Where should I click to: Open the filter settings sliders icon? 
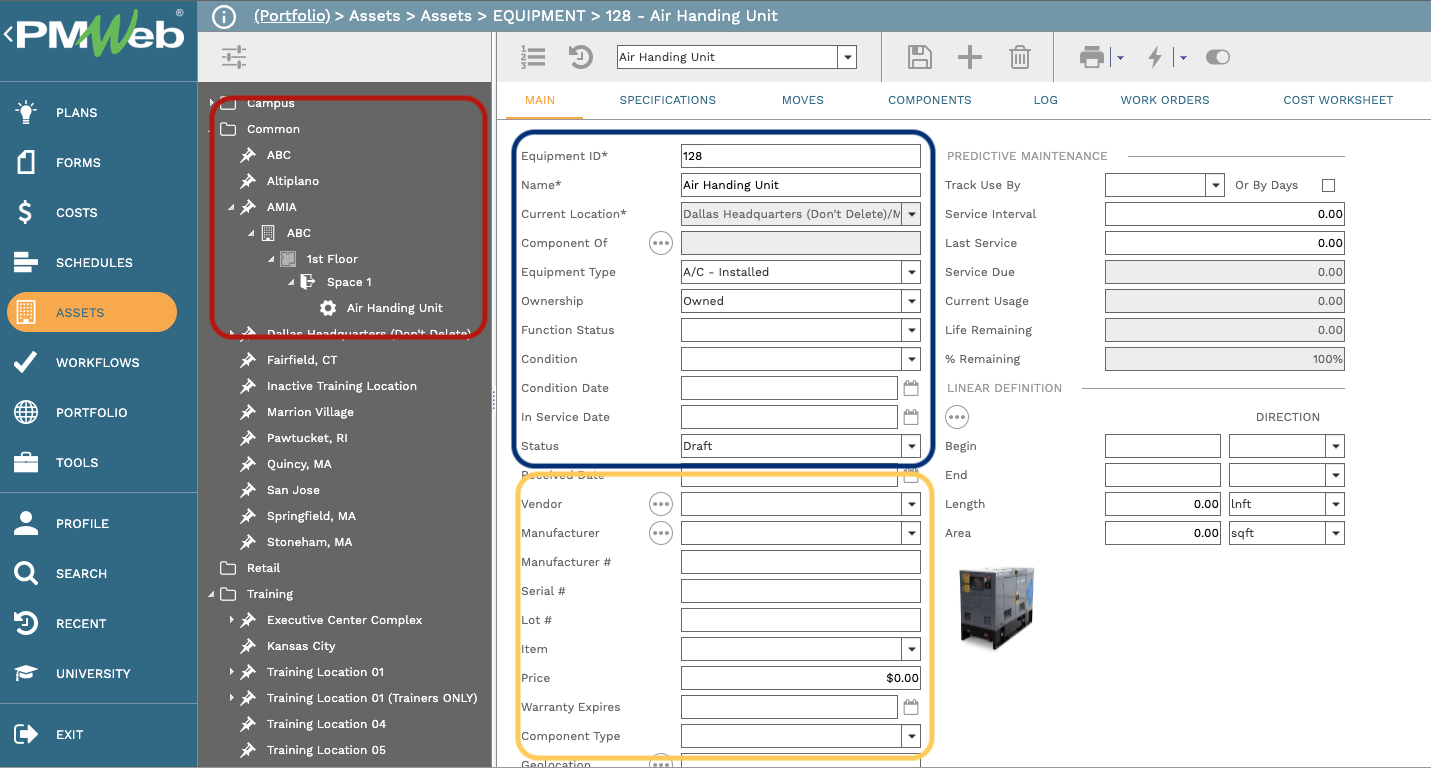click(x=234, y=57)
